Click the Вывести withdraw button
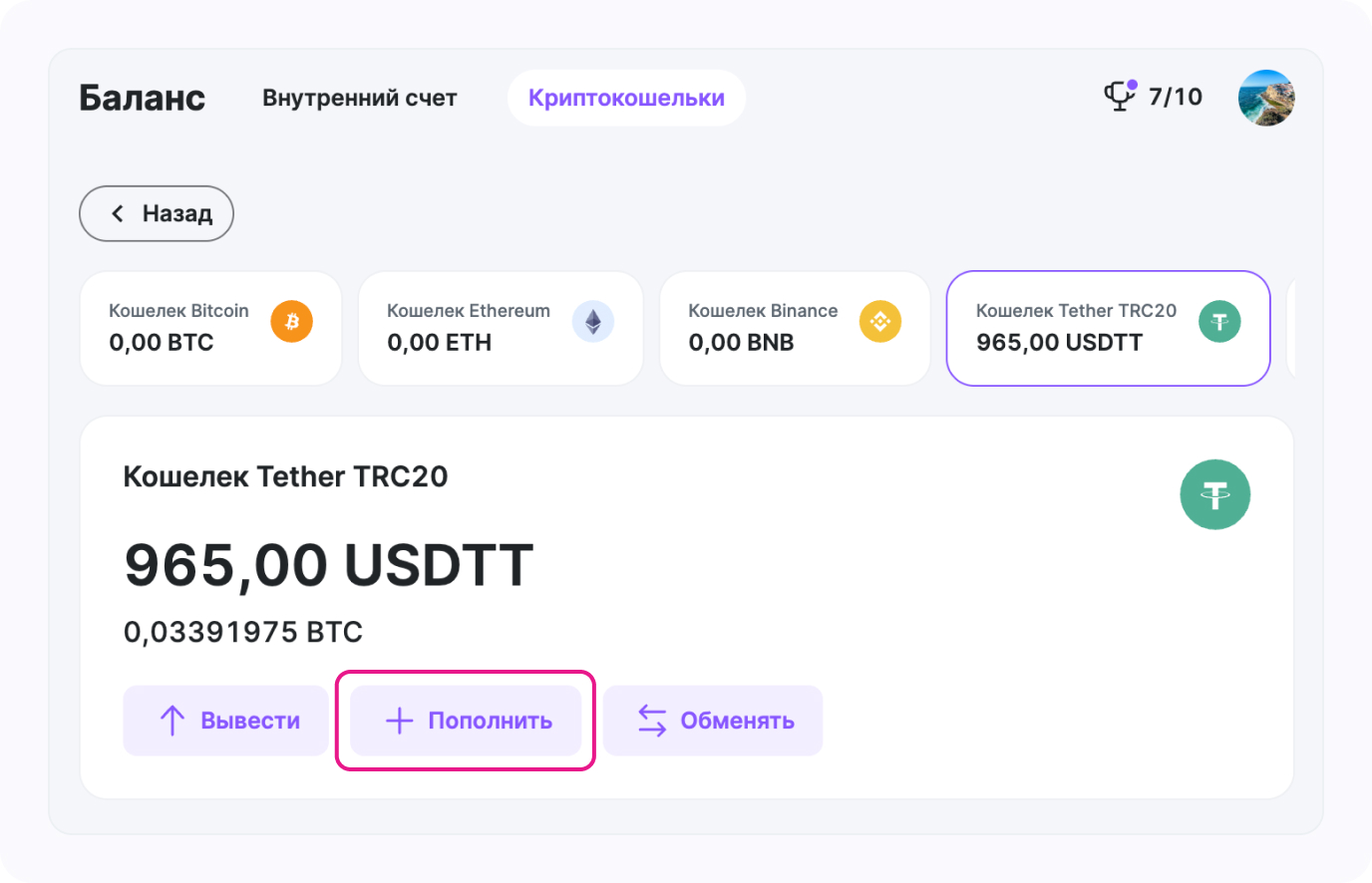This screenshot has width=1372, height=883. [226, 721]
